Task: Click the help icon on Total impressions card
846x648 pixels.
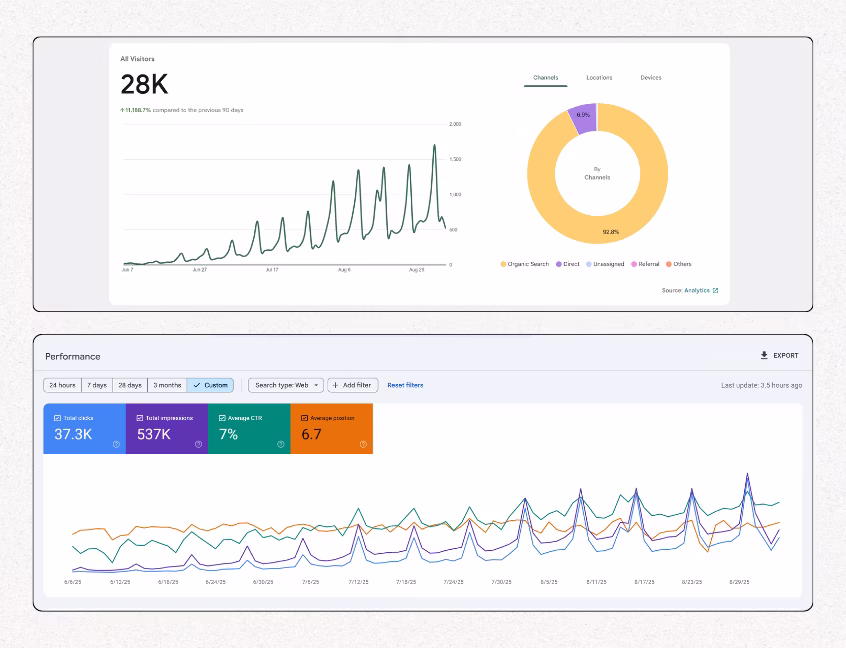Action: click(x=198, y=444)
